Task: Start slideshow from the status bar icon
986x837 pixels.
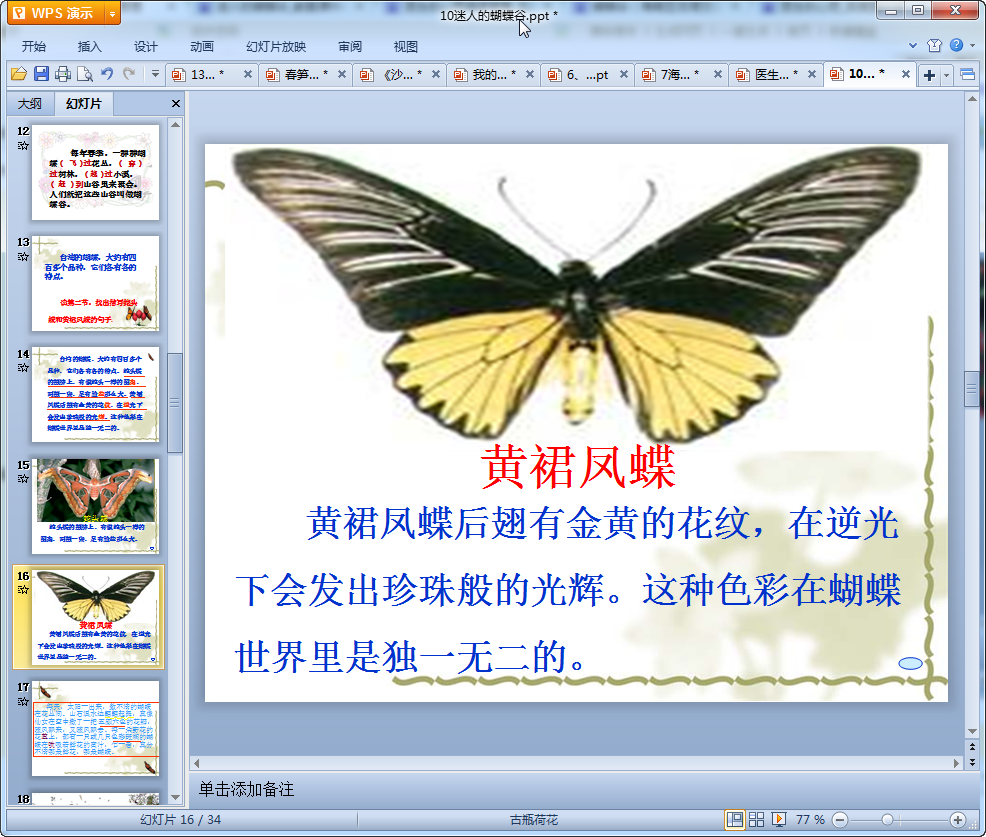Action: (x=778, y=819)
